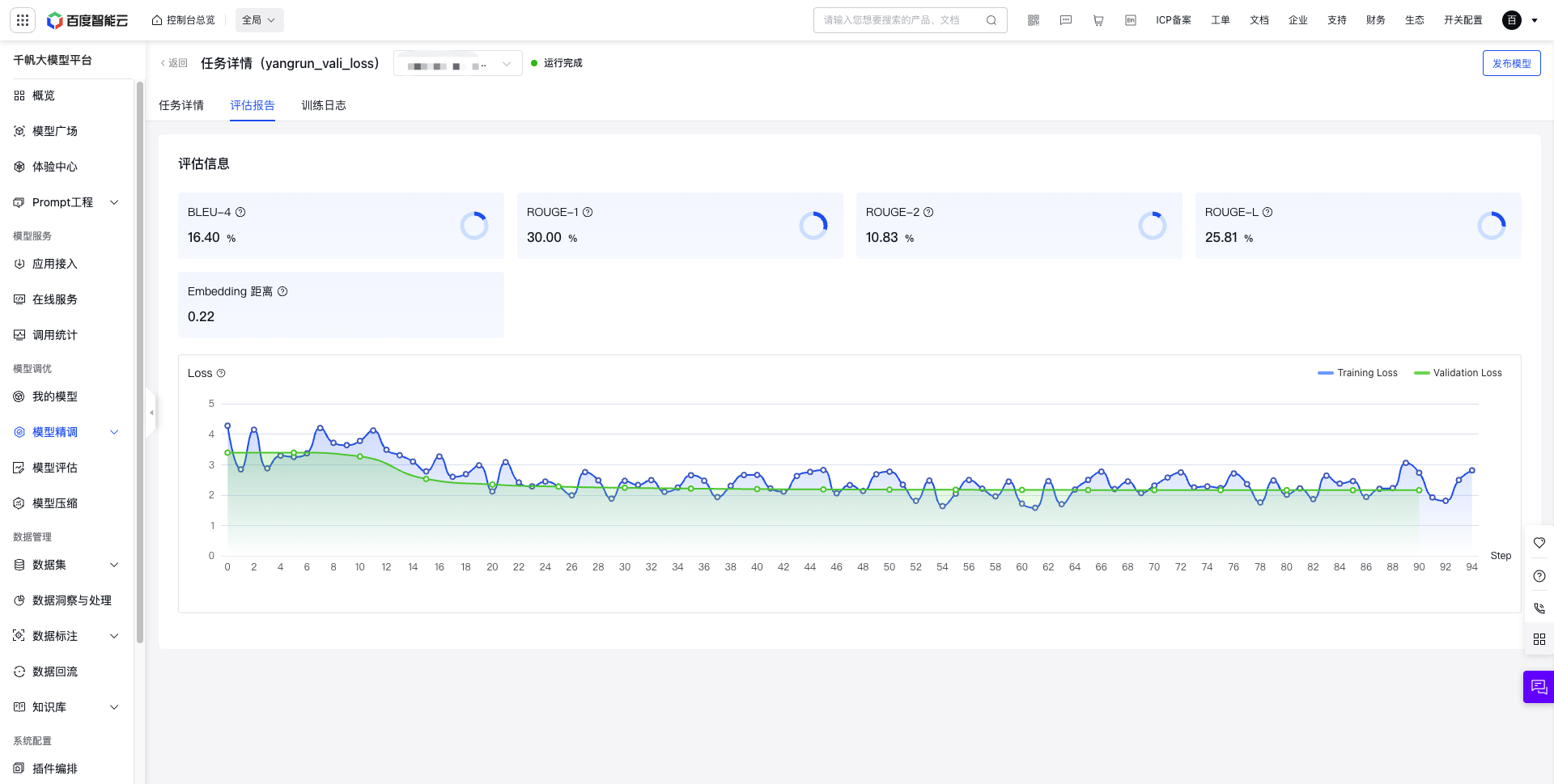Screen dimensions: 1554x784
Task: Click the BLEU-4 help question icon
Action: pyautogui.click(x=240, y=212)
